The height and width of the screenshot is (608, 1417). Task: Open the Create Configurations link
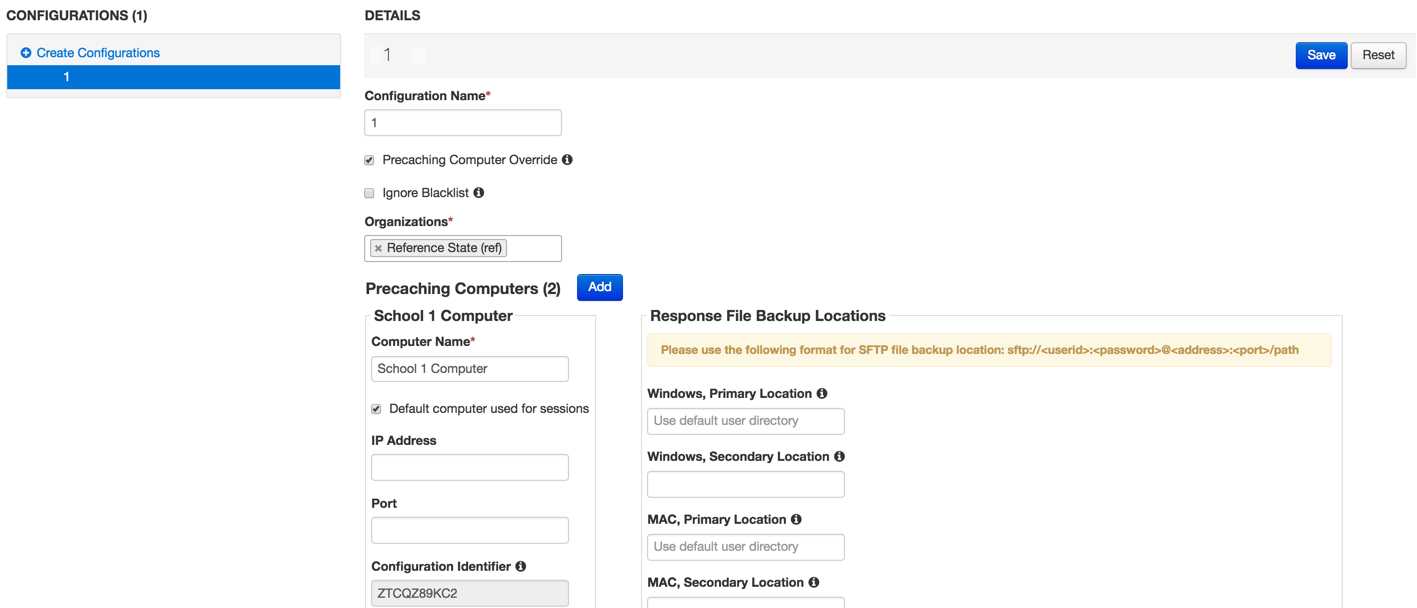(x=98, y=53)
